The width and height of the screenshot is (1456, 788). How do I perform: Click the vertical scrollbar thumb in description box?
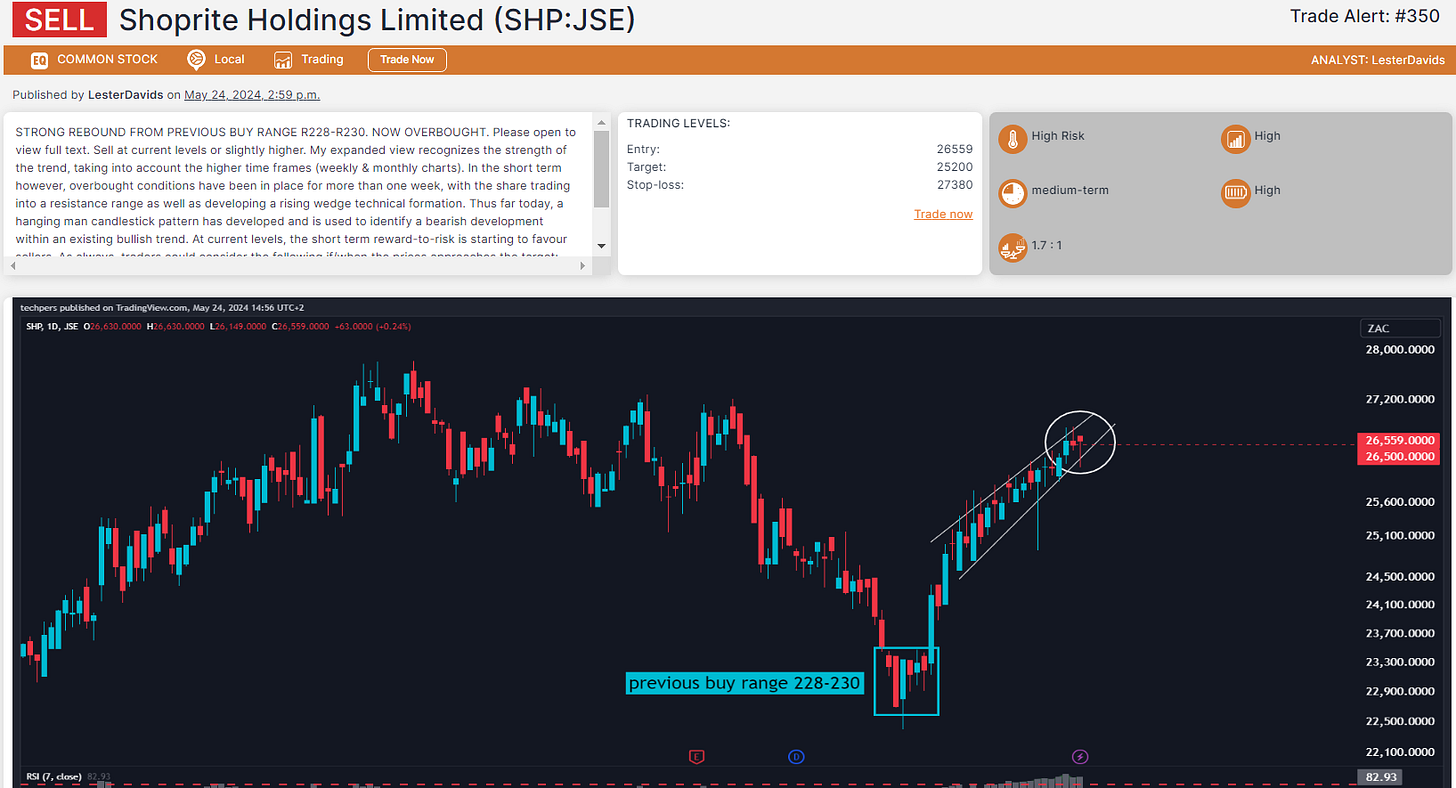[x=600, y=168]
